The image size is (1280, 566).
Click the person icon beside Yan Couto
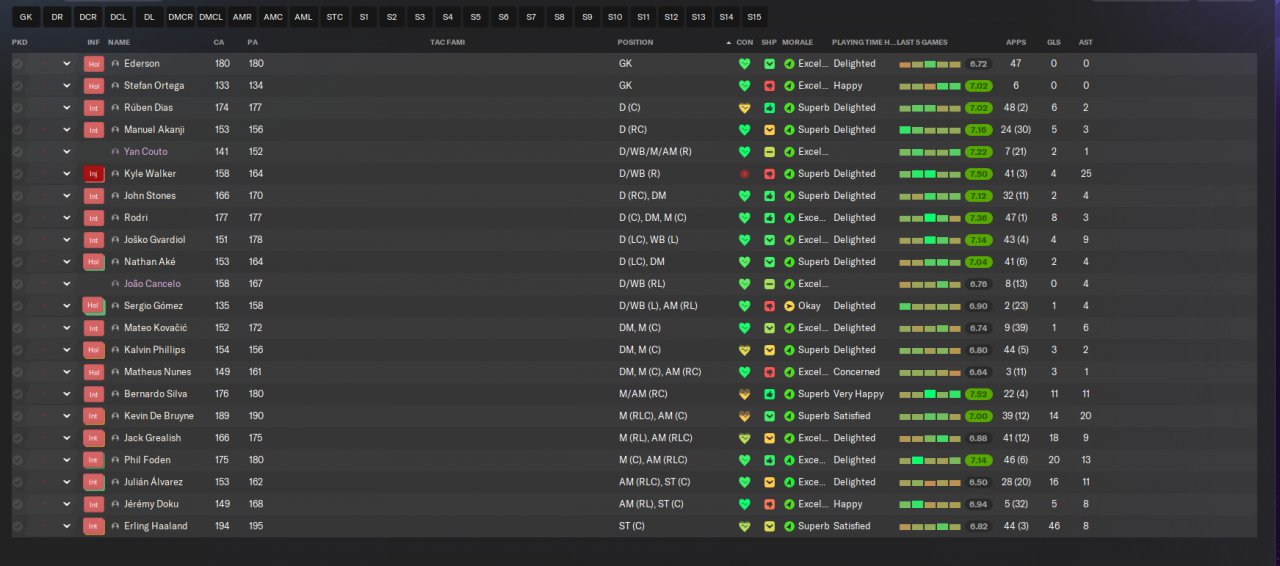pyautogui.click(x=115, y=152)
